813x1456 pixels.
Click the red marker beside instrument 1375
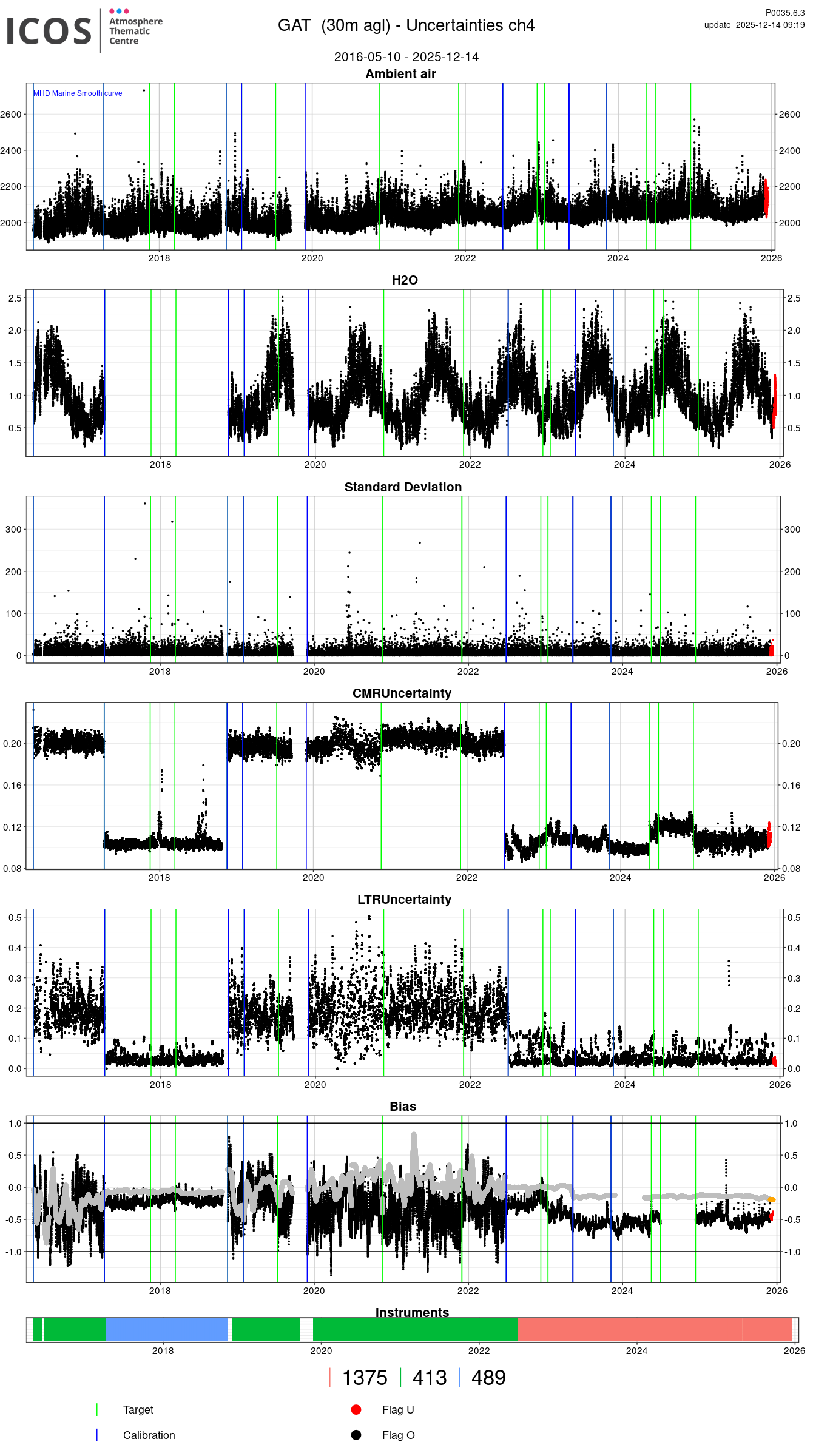point(330,1377)
